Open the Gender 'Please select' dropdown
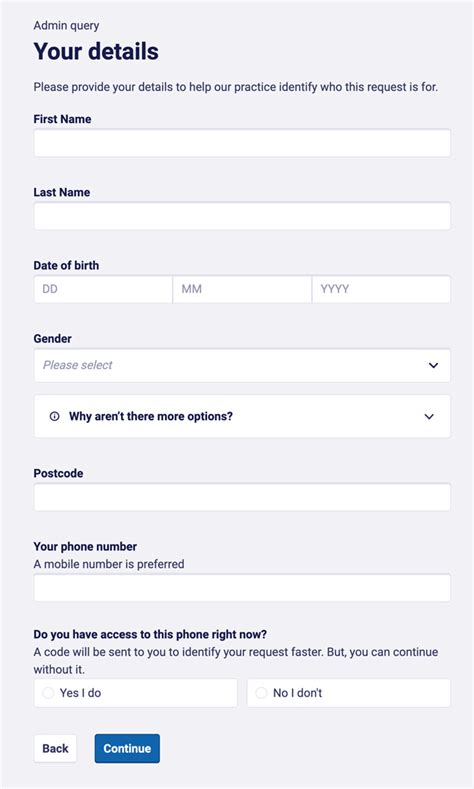The image size is (474, 789). pyautogui.click(x=242, y=365)
